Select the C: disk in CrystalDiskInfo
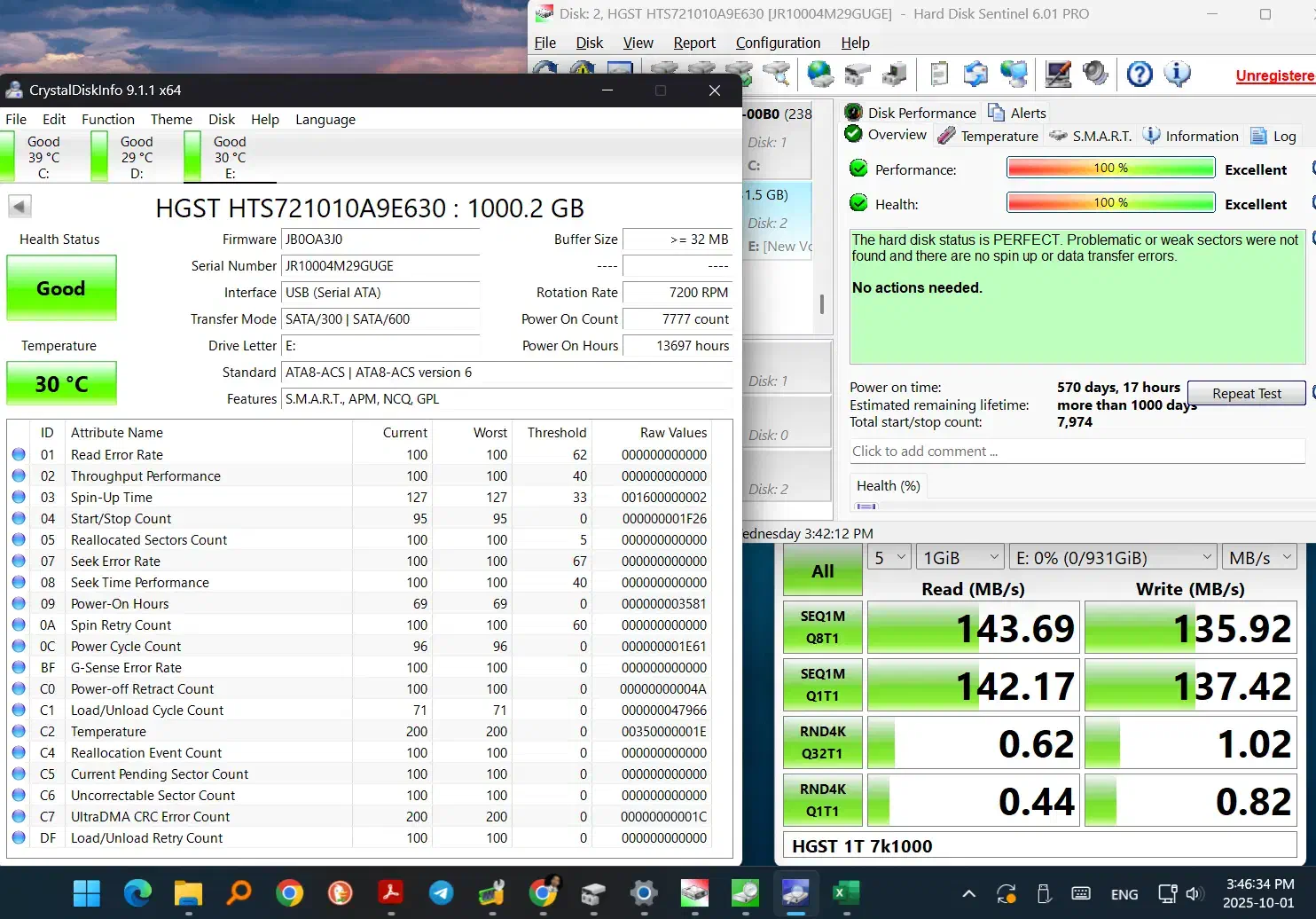 43,157
